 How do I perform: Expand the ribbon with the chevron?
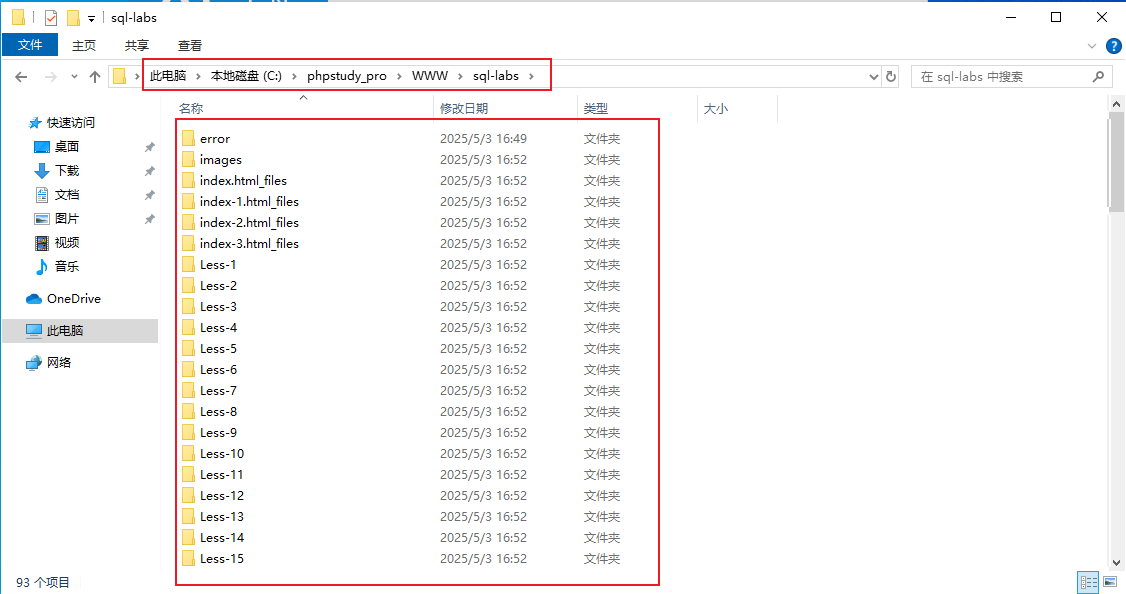point(1092,46)
